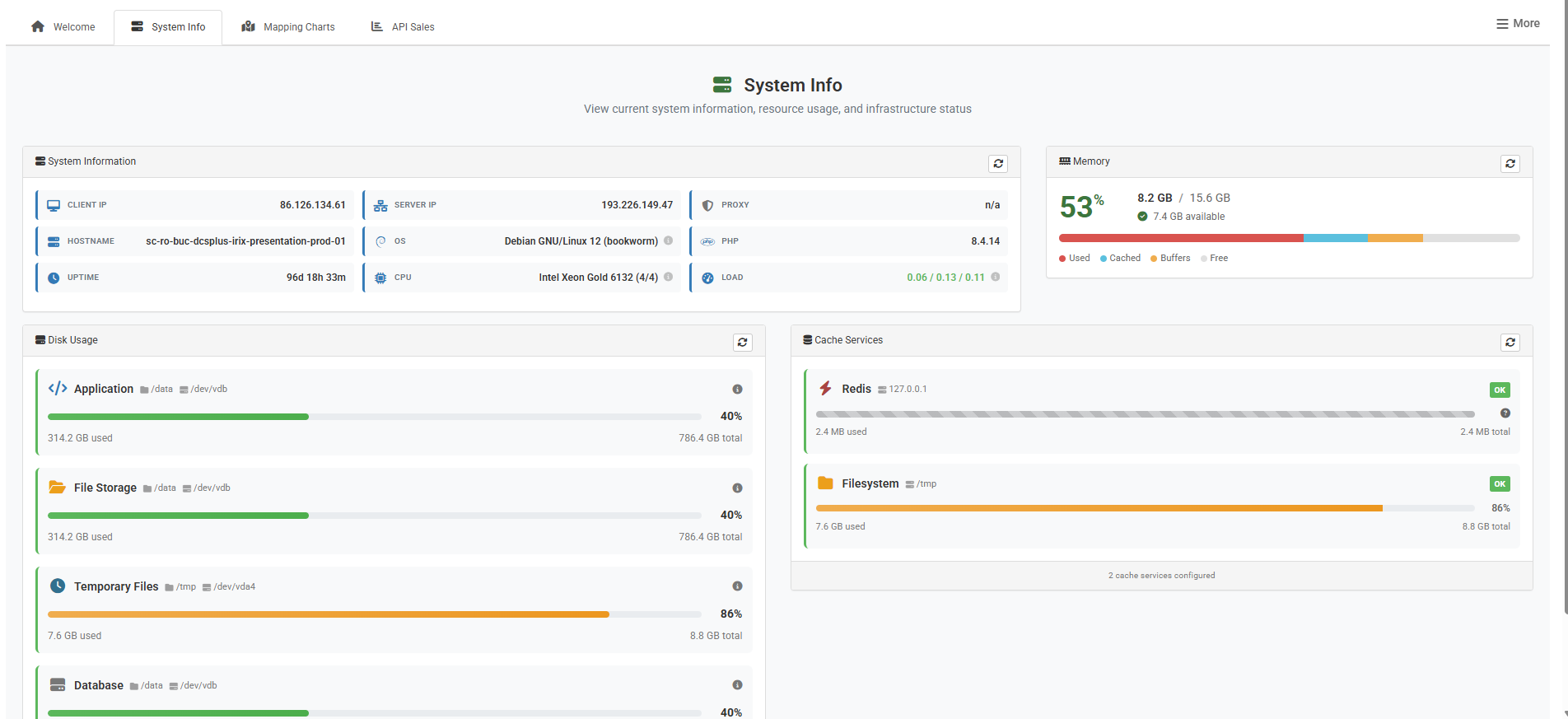Refresh the Memory panel
Viewport: 1568px width, 719px height.
[1510, 163]
